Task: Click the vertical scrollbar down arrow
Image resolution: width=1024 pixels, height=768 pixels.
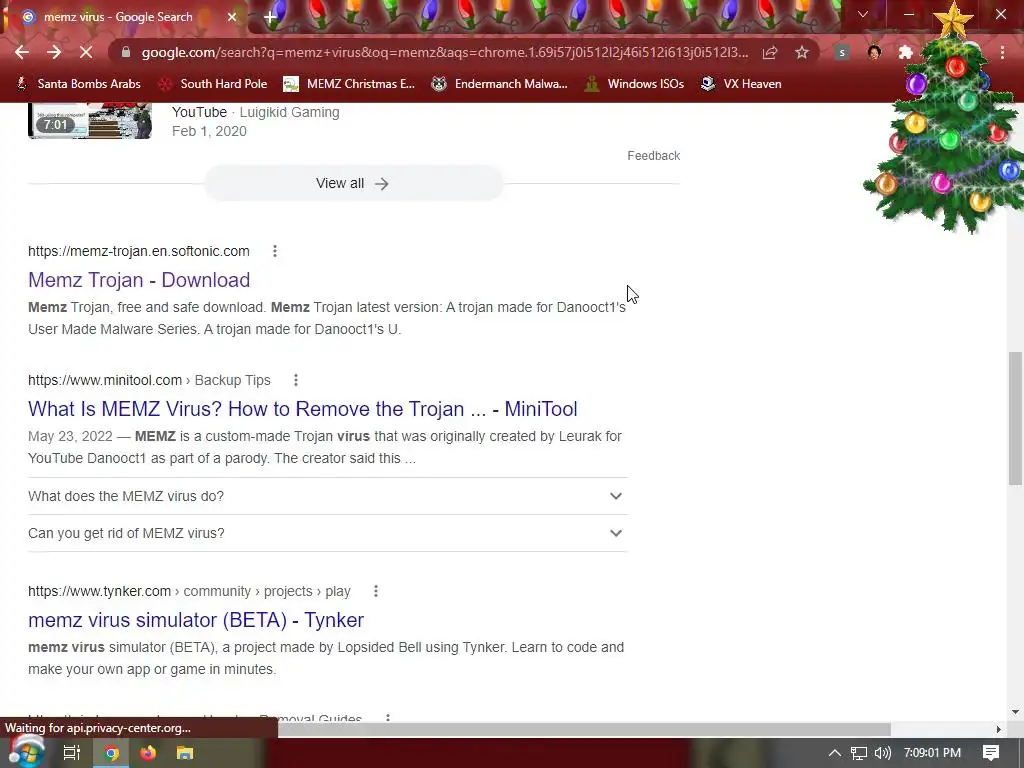Action: pyautogui.click(x=1015, y=712)
